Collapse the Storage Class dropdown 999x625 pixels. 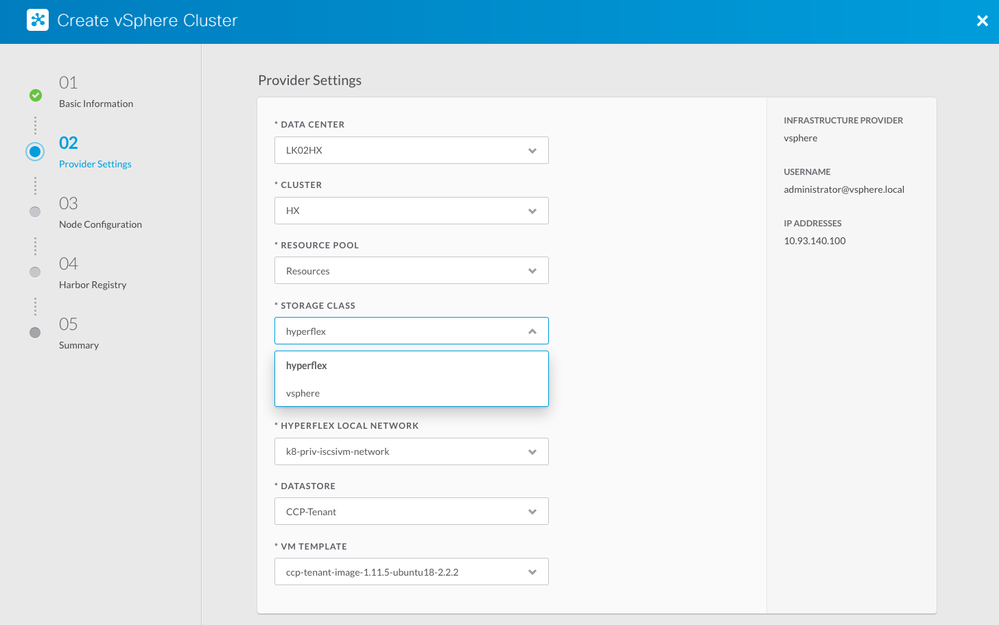[x=412, y=331]
